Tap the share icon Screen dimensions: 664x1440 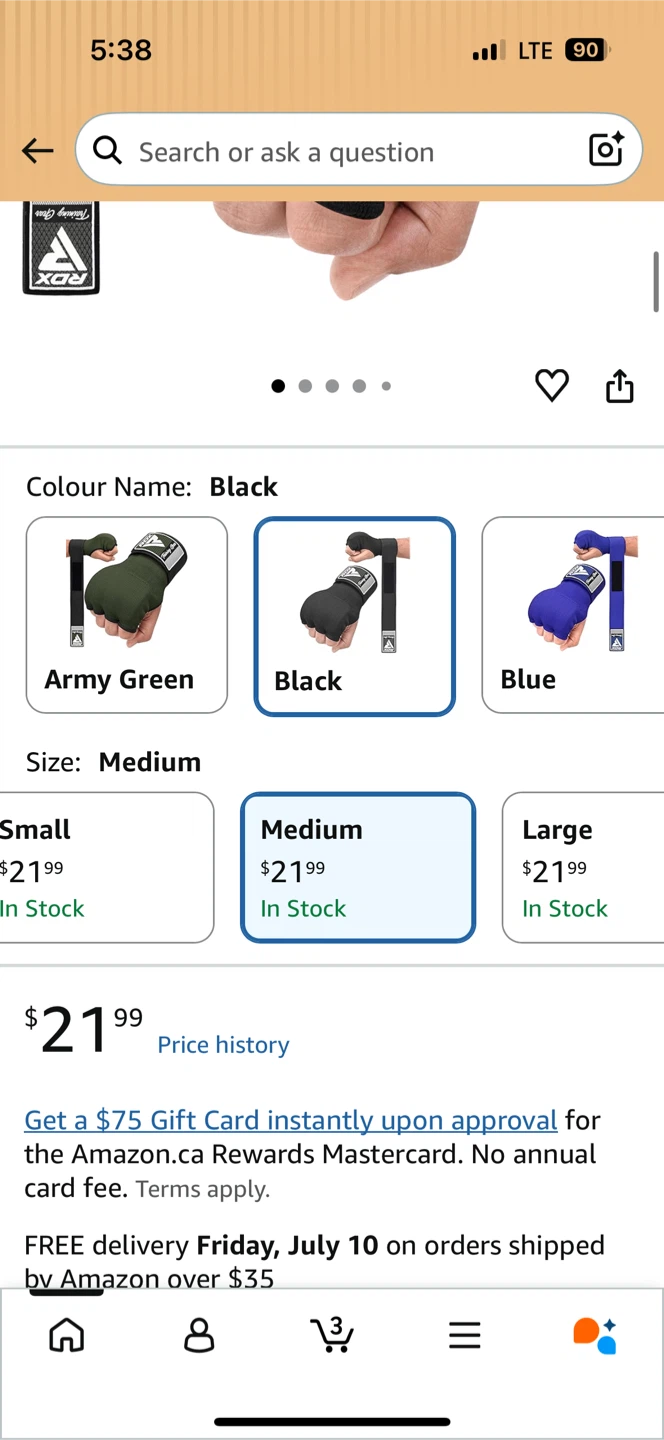[620, 385]
